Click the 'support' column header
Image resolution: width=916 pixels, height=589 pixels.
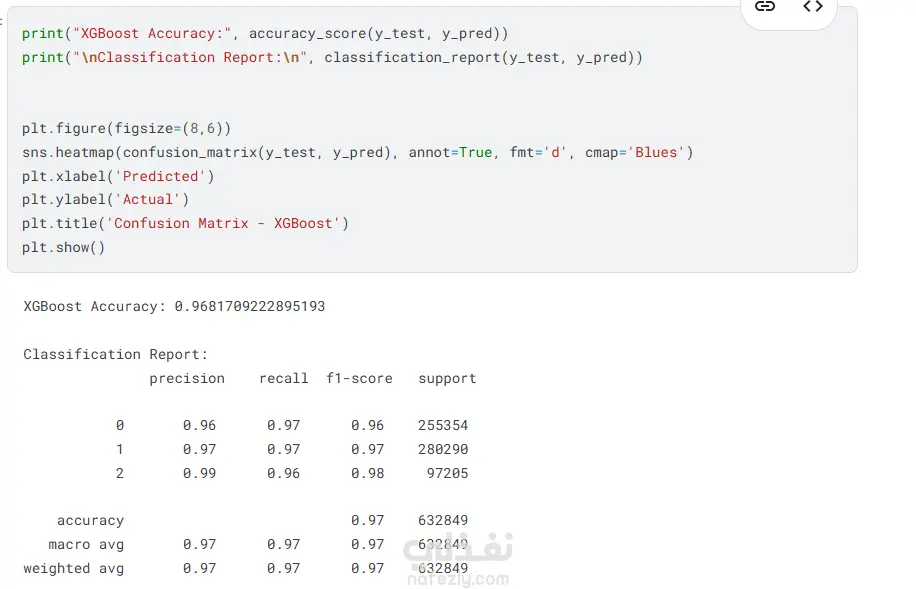click(x=447, y=379)
